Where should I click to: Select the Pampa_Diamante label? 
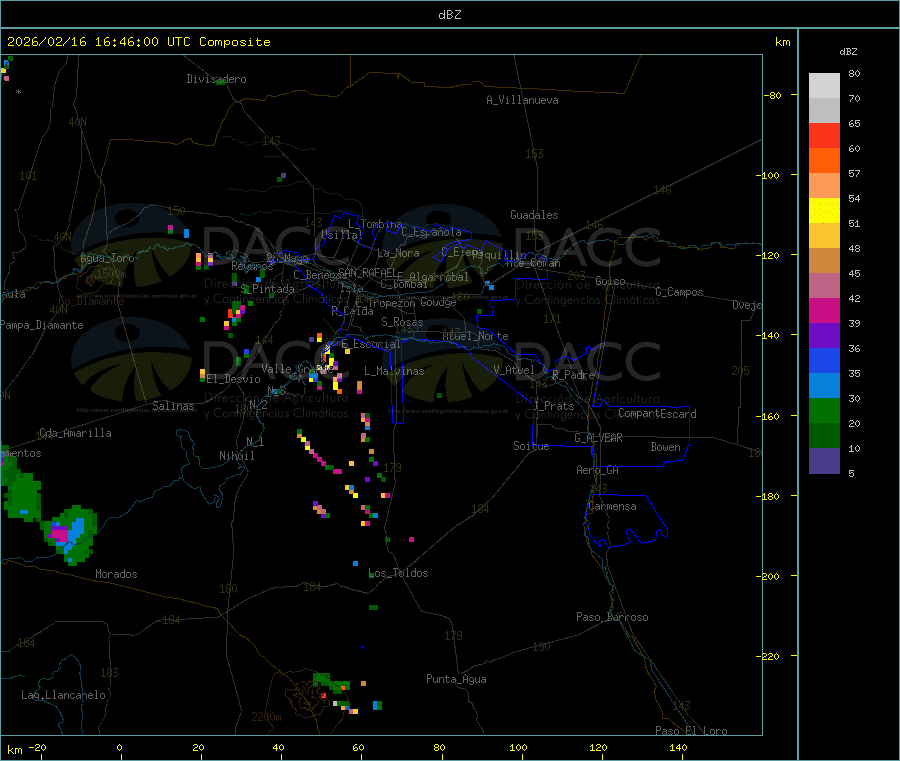[x=42, y=325]
